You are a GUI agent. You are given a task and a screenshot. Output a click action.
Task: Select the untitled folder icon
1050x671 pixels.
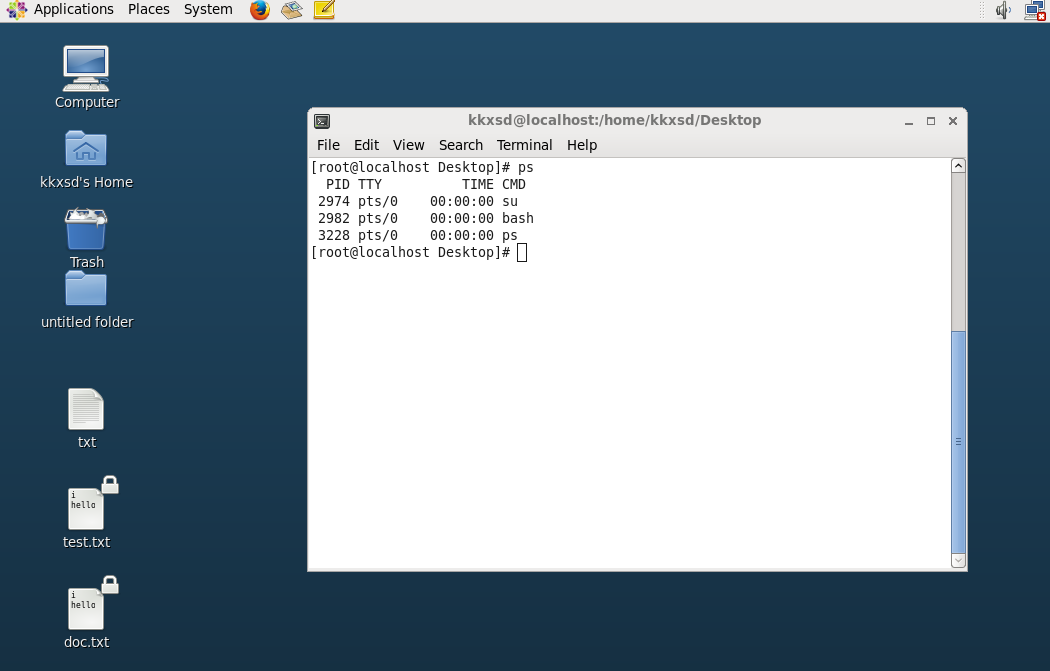click(86, 289)
